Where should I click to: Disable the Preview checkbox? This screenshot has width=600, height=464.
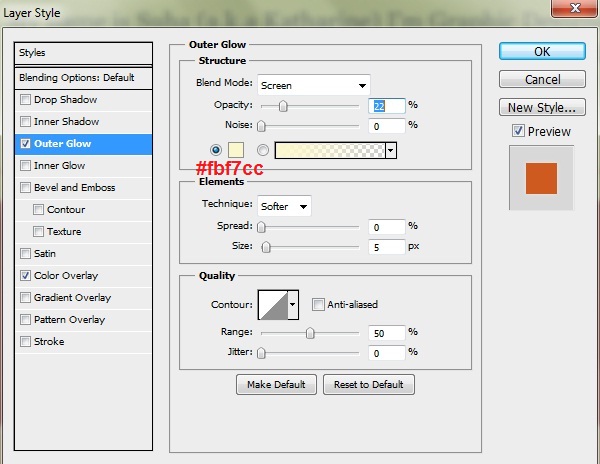[x=517, y=131]
